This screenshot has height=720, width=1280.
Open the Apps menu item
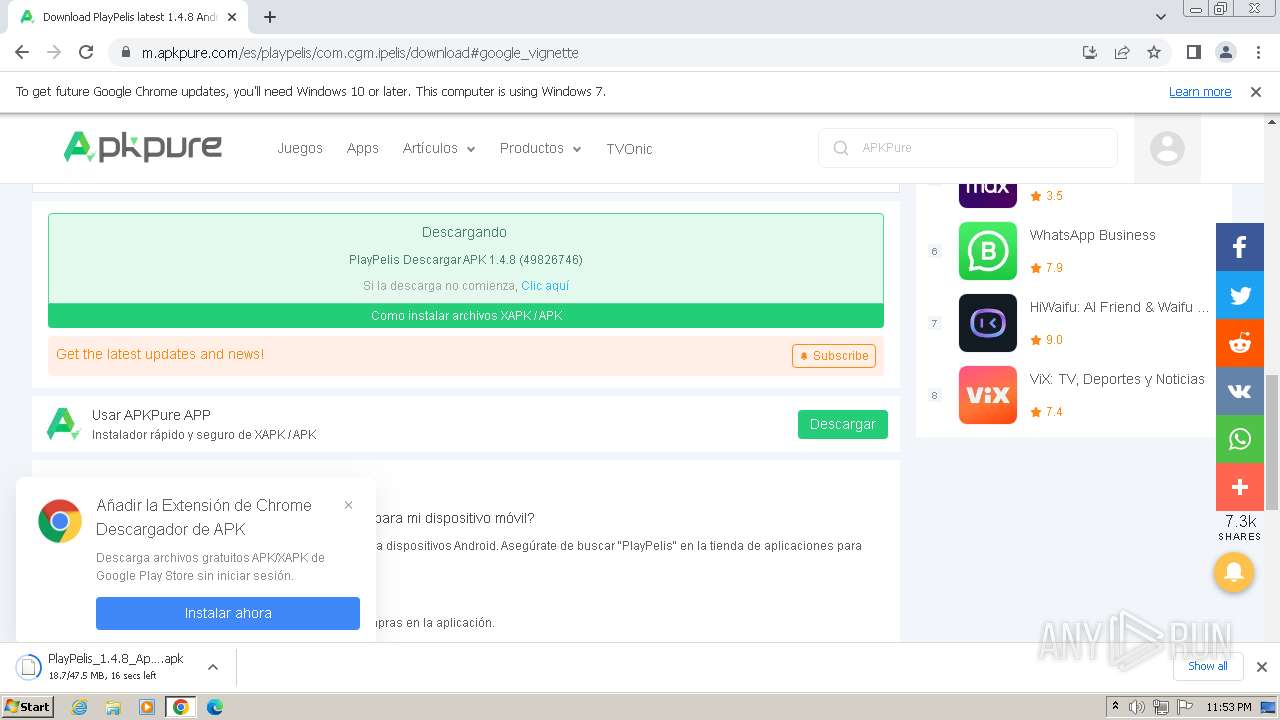tap(362, 148)
